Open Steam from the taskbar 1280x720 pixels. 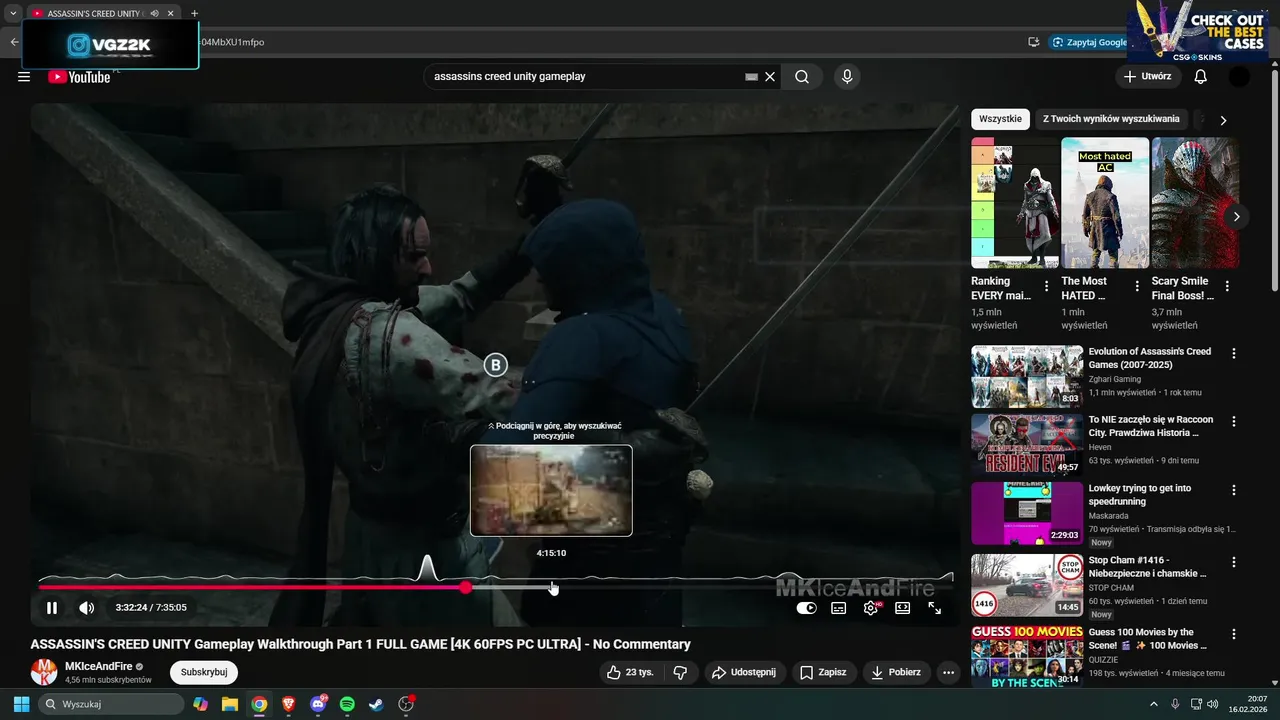[376, 704]
